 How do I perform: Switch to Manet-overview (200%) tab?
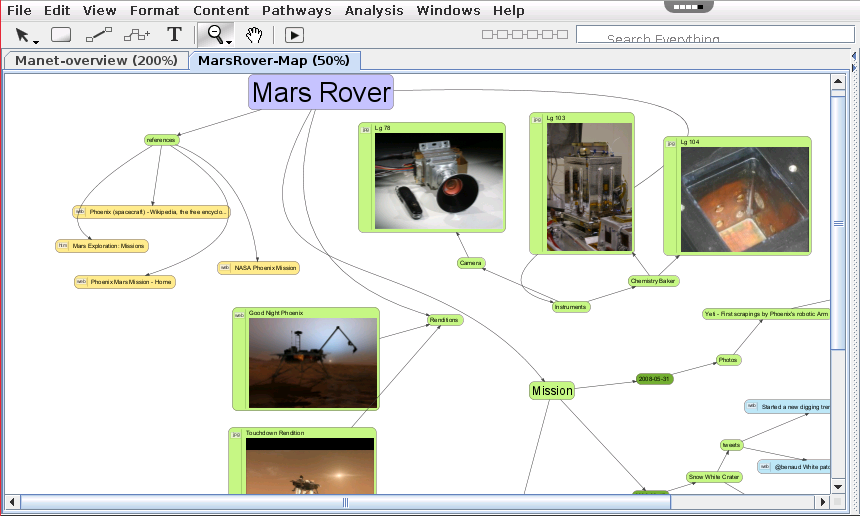(x=97, y=60)
